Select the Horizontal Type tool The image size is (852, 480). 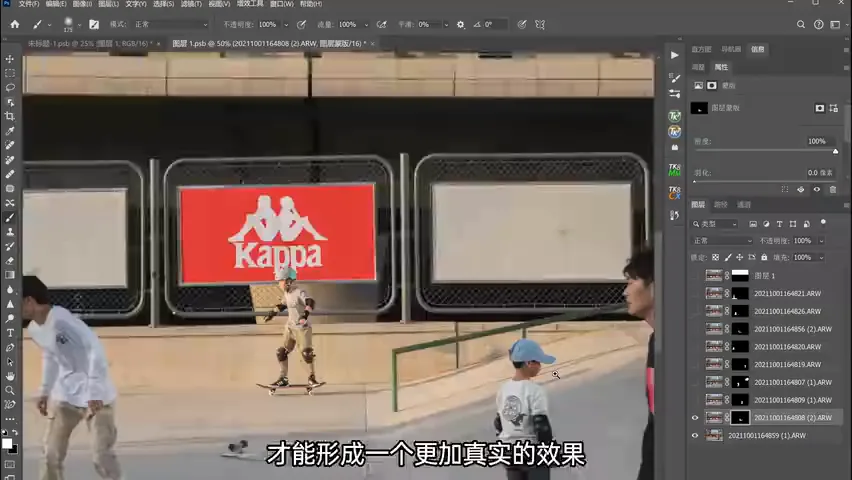10,333
